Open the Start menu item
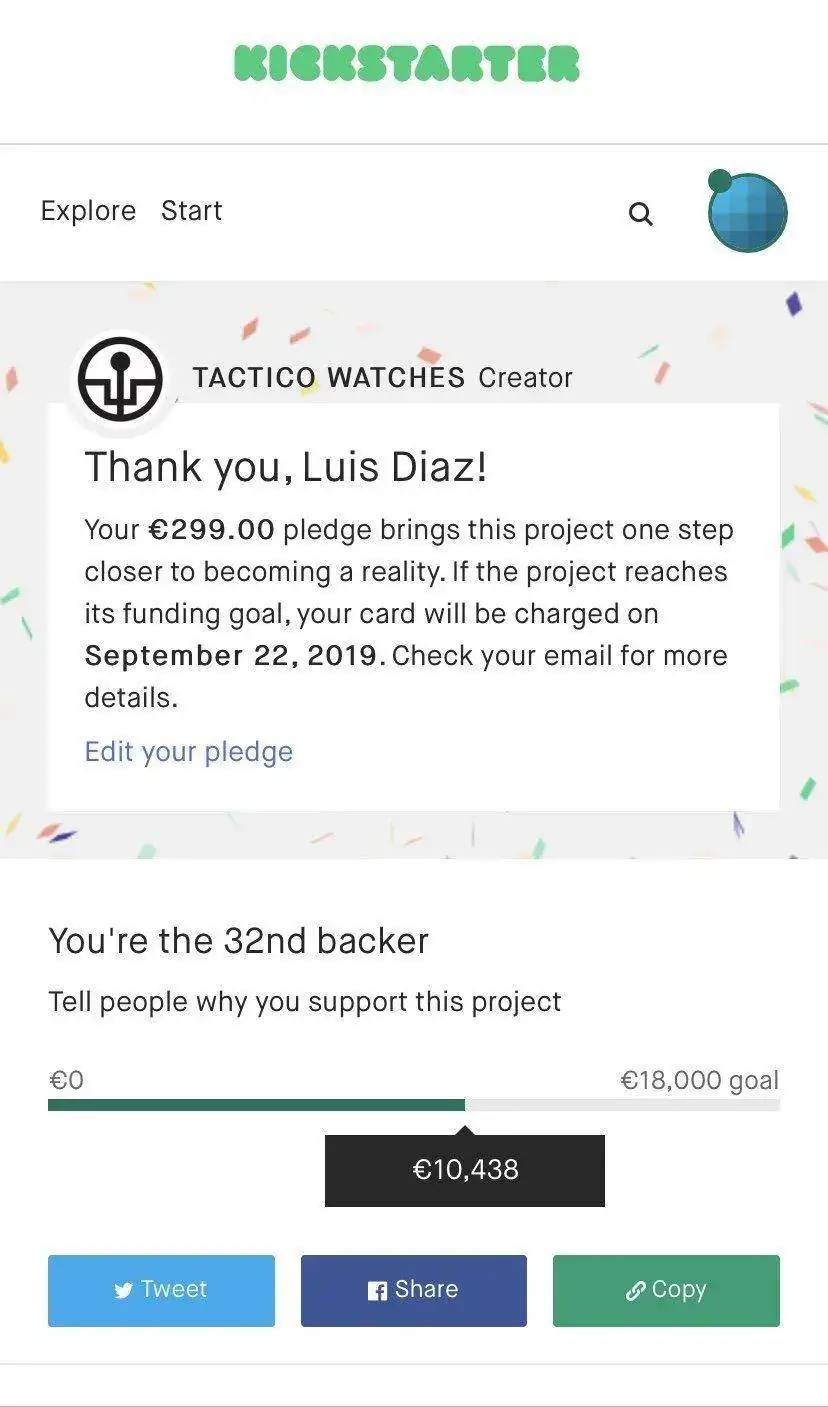This screenshot has width=828, height=1407. click(192, 211)
